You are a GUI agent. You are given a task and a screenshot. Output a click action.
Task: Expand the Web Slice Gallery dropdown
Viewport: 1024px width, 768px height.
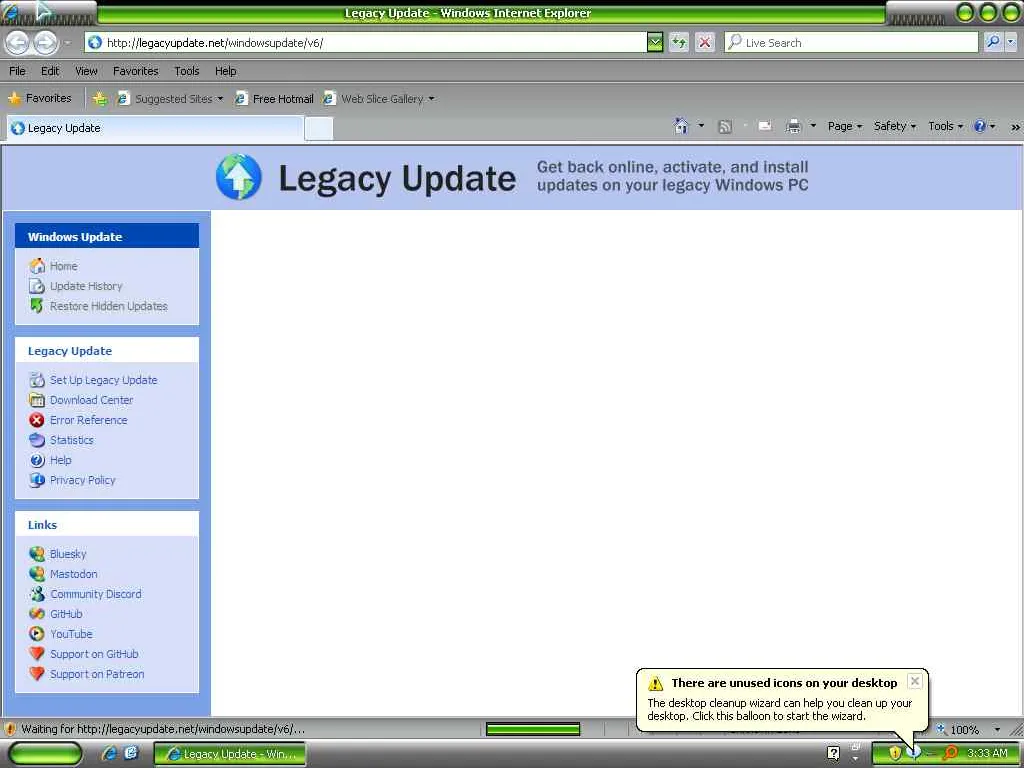point(431,99)
